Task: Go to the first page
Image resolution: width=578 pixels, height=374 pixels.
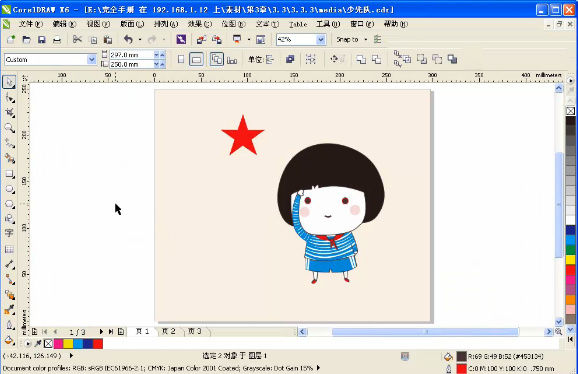Action: [45, 332]
